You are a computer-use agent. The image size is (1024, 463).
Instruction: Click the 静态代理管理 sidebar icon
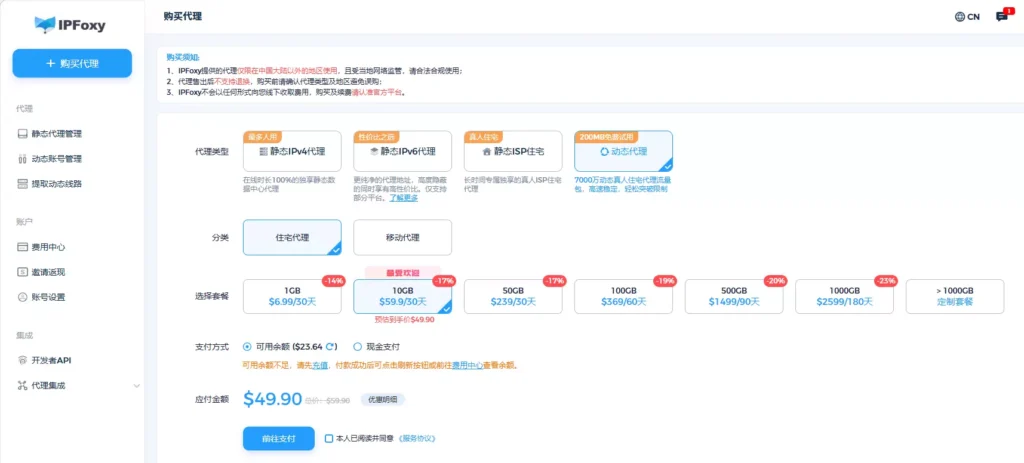[23, 133]
